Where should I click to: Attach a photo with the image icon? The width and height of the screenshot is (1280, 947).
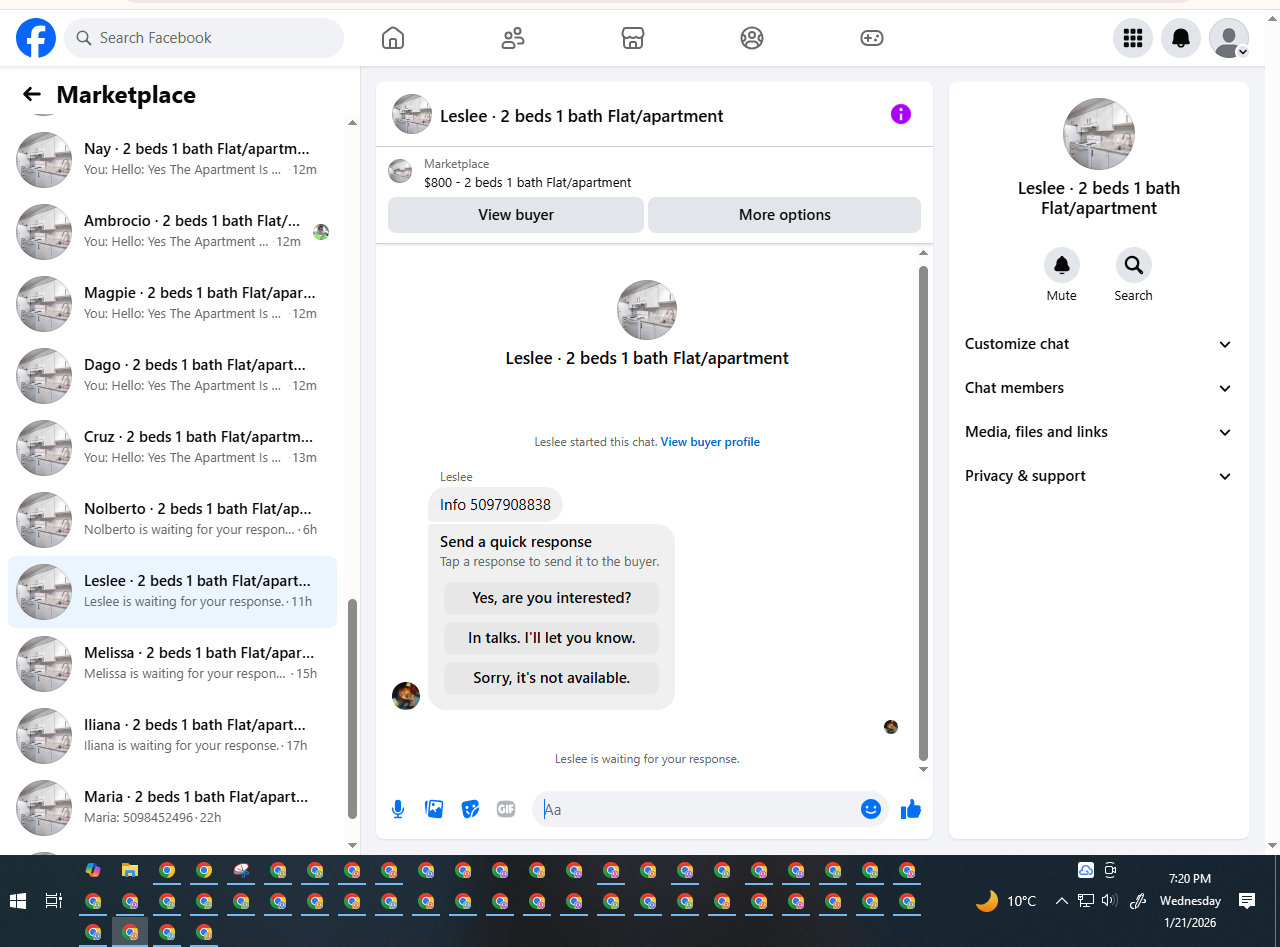434,809
